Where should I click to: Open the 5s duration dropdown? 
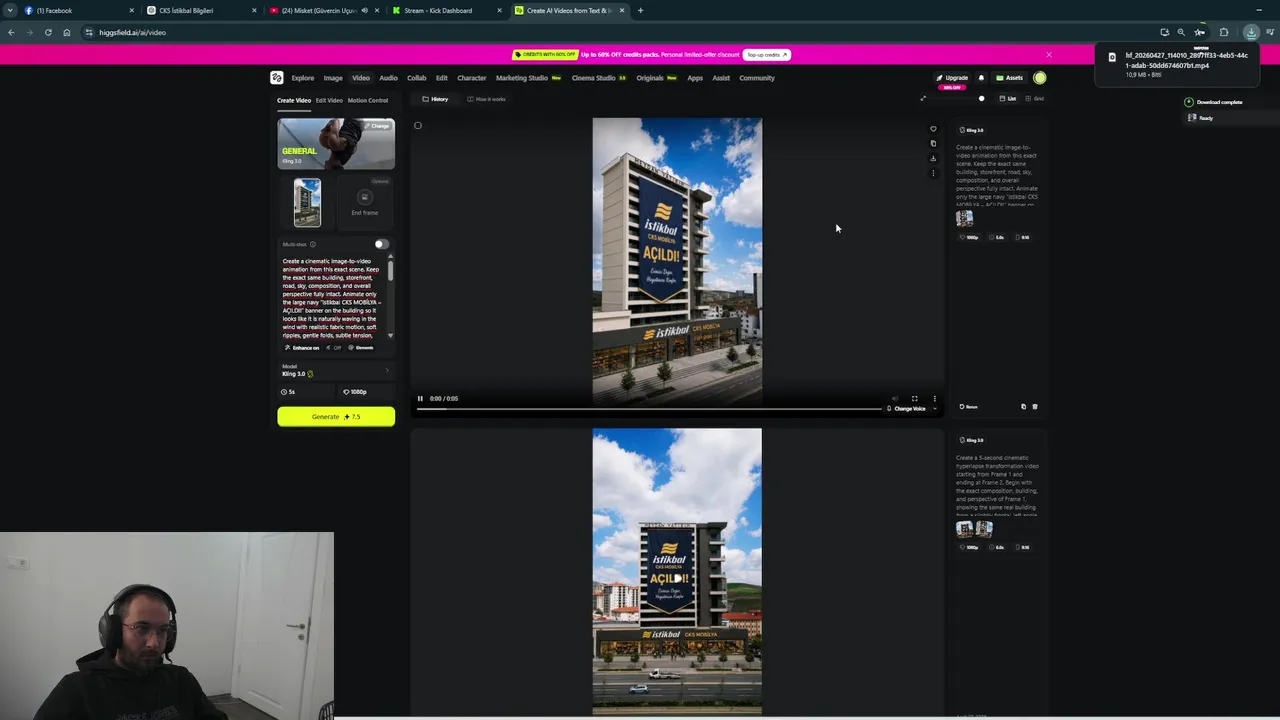306,392
